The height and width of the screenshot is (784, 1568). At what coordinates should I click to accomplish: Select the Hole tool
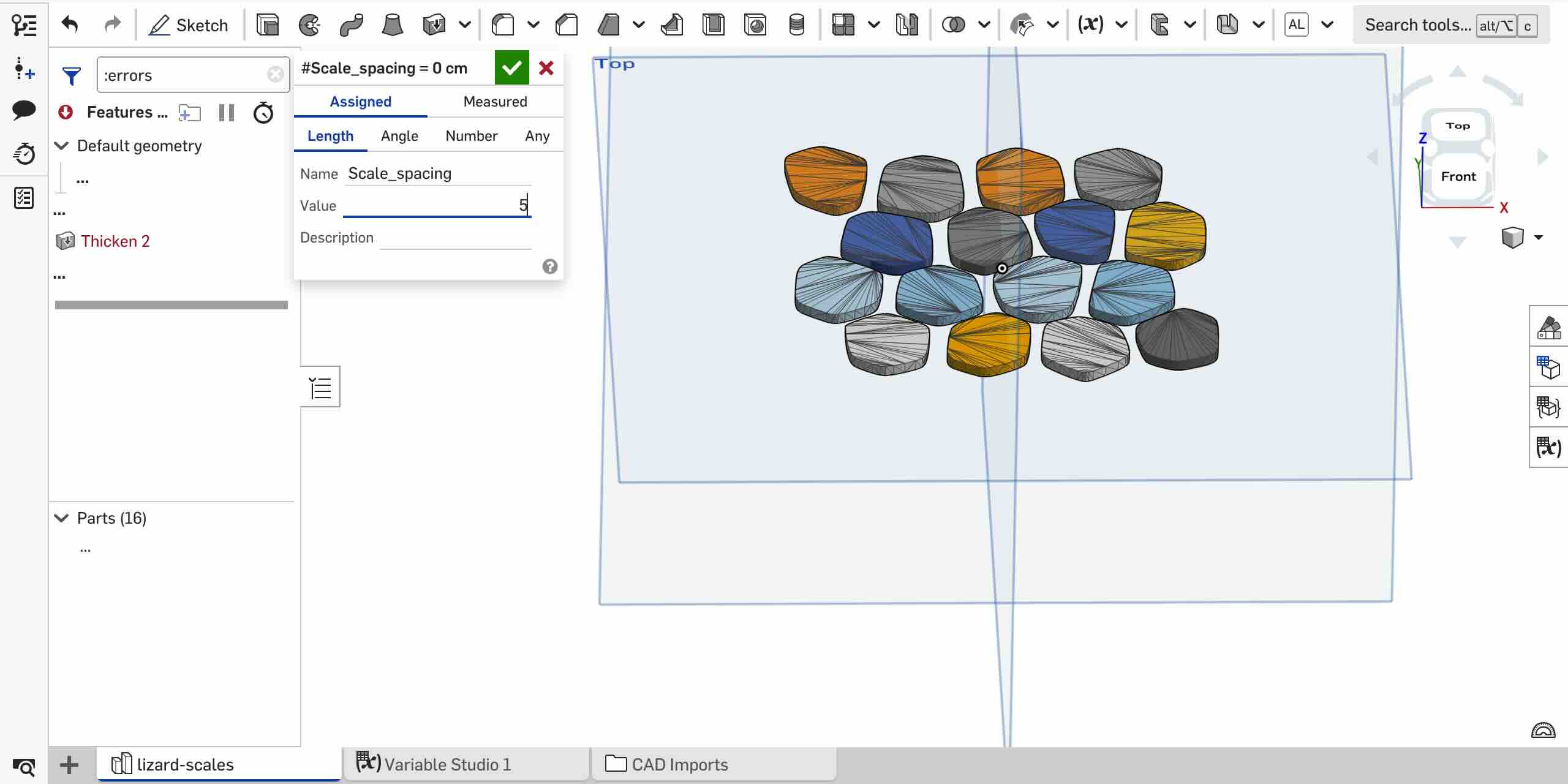755,25
